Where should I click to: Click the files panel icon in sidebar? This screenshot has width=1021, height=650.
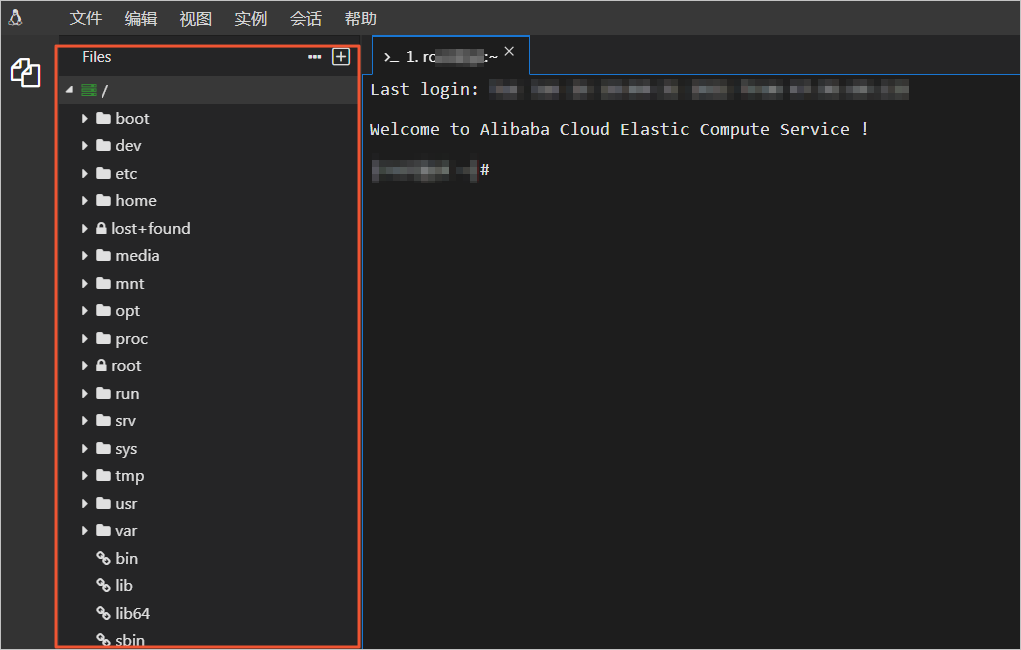[25, 72]
